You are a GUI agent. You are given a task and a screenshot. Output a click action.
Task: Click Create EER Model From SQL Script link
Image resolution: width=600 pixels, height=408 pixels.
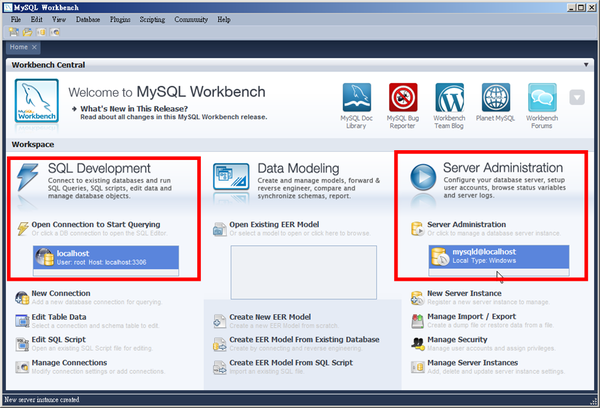(x=291, y=362)
